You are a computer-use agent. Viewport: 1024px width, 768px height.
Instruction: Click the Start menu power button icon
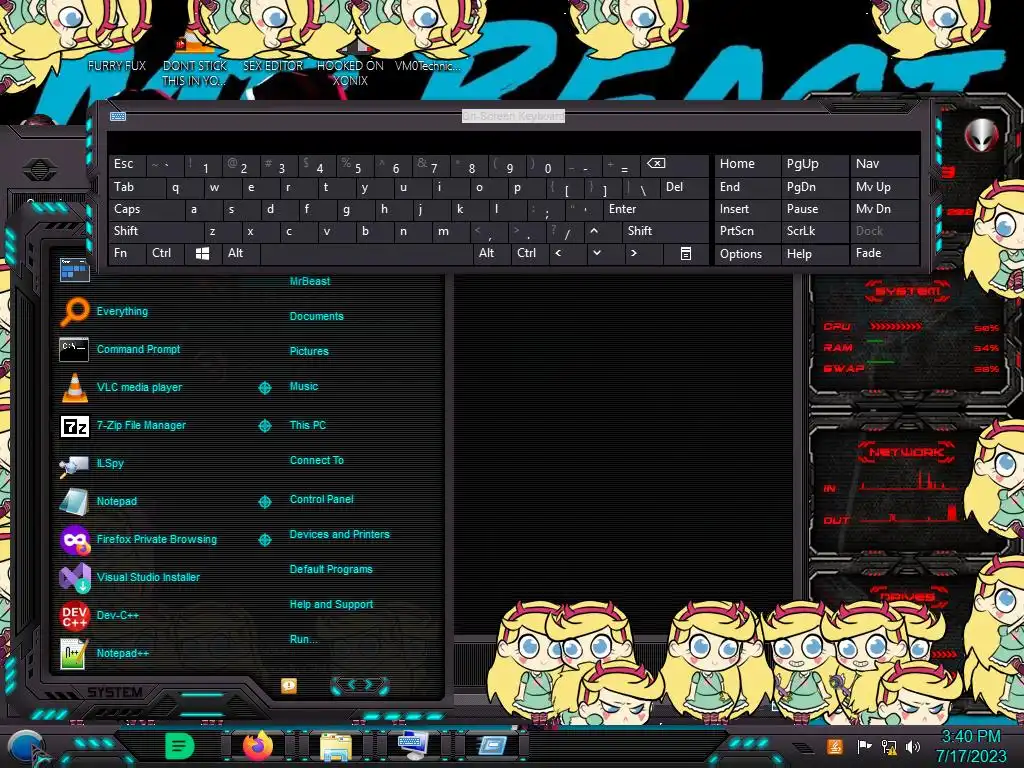(289, 685)
